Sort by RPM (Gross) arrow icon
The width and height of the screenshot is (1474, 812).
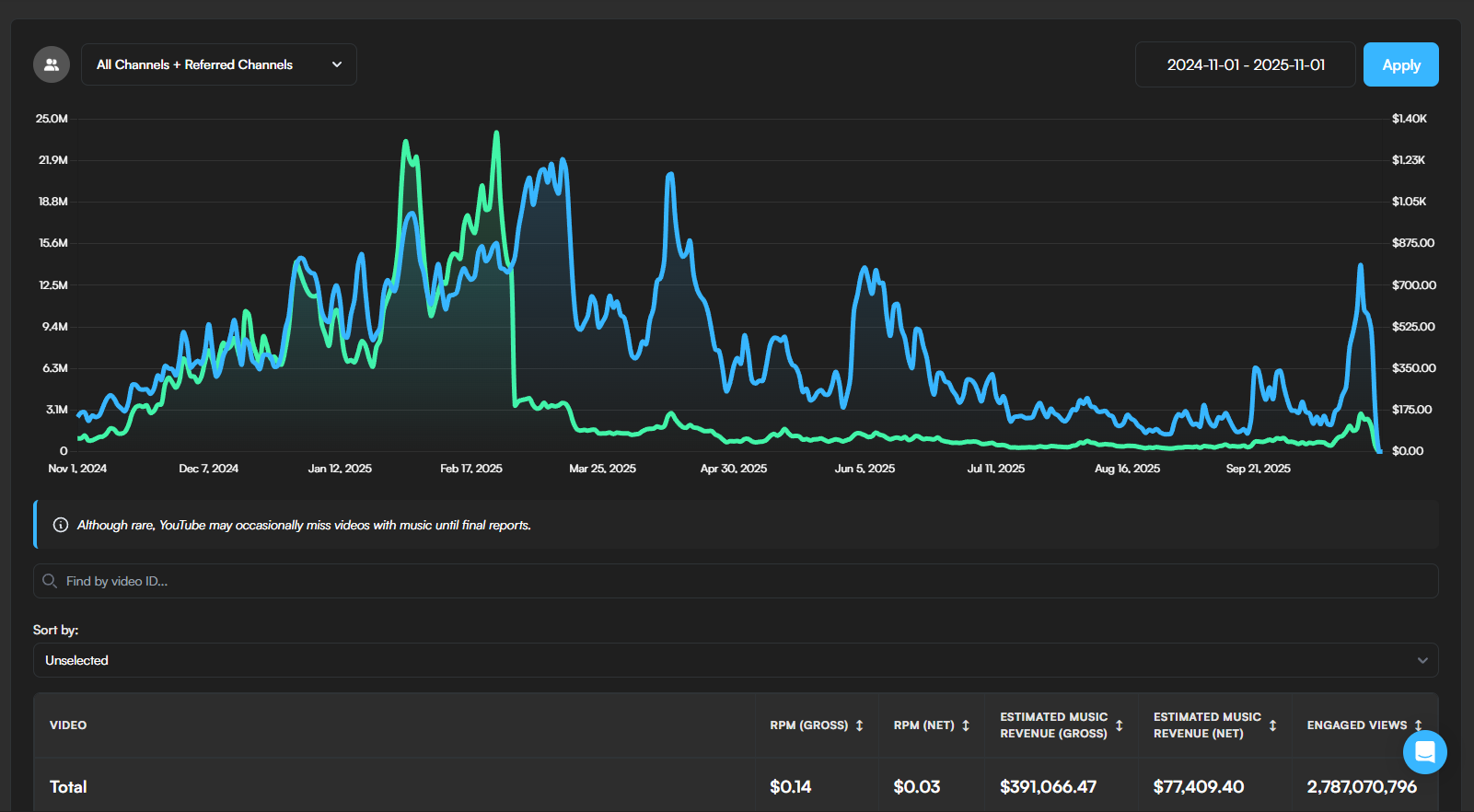(860, 725)
